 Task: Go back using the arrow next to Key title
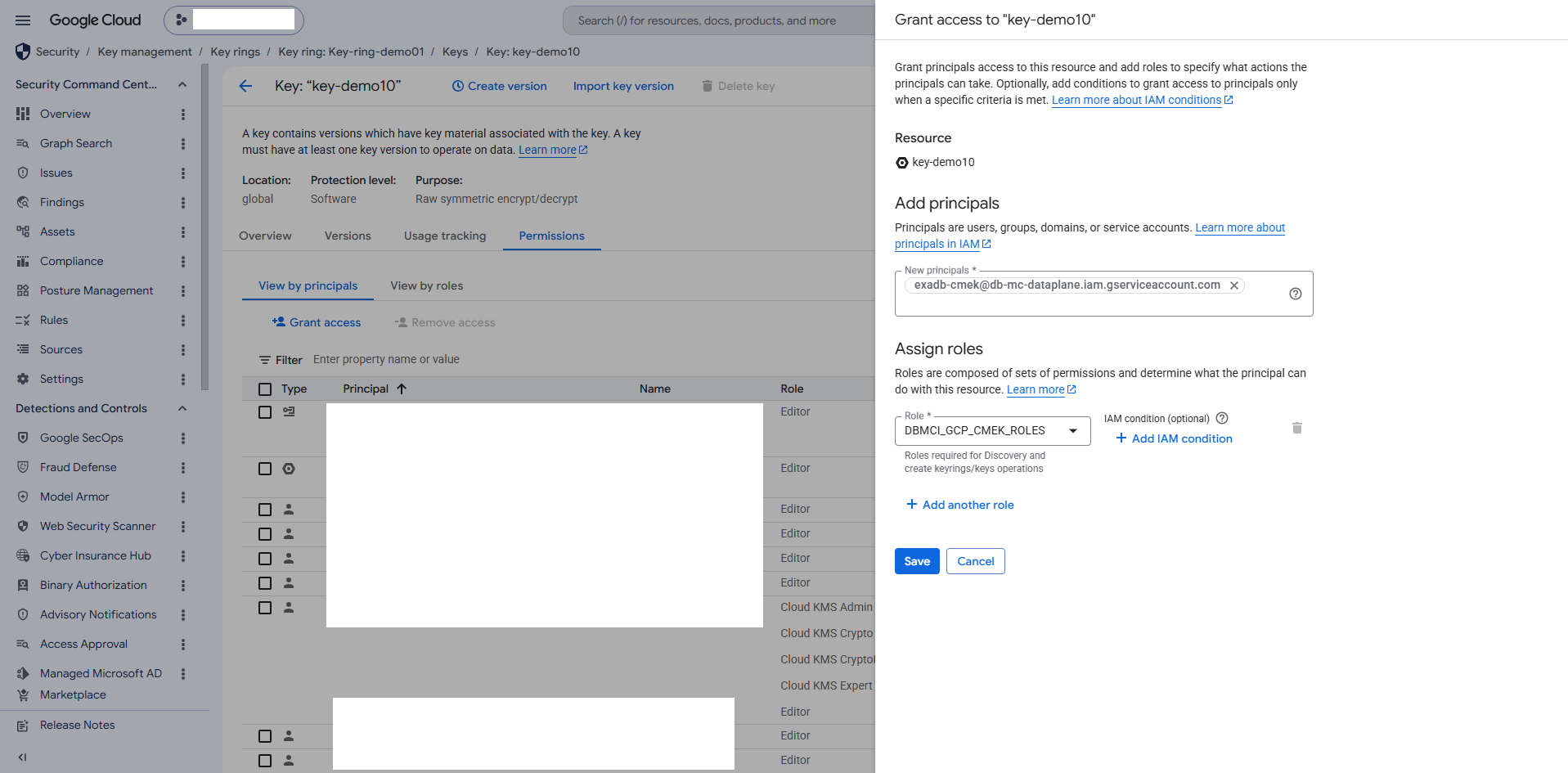245,86
